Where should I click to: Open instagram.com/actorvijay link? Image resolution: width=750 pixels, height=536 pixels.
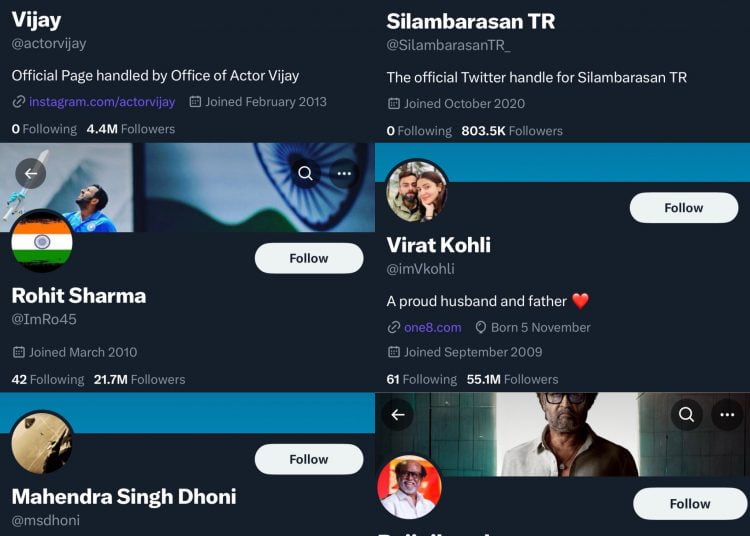(101, 102)
